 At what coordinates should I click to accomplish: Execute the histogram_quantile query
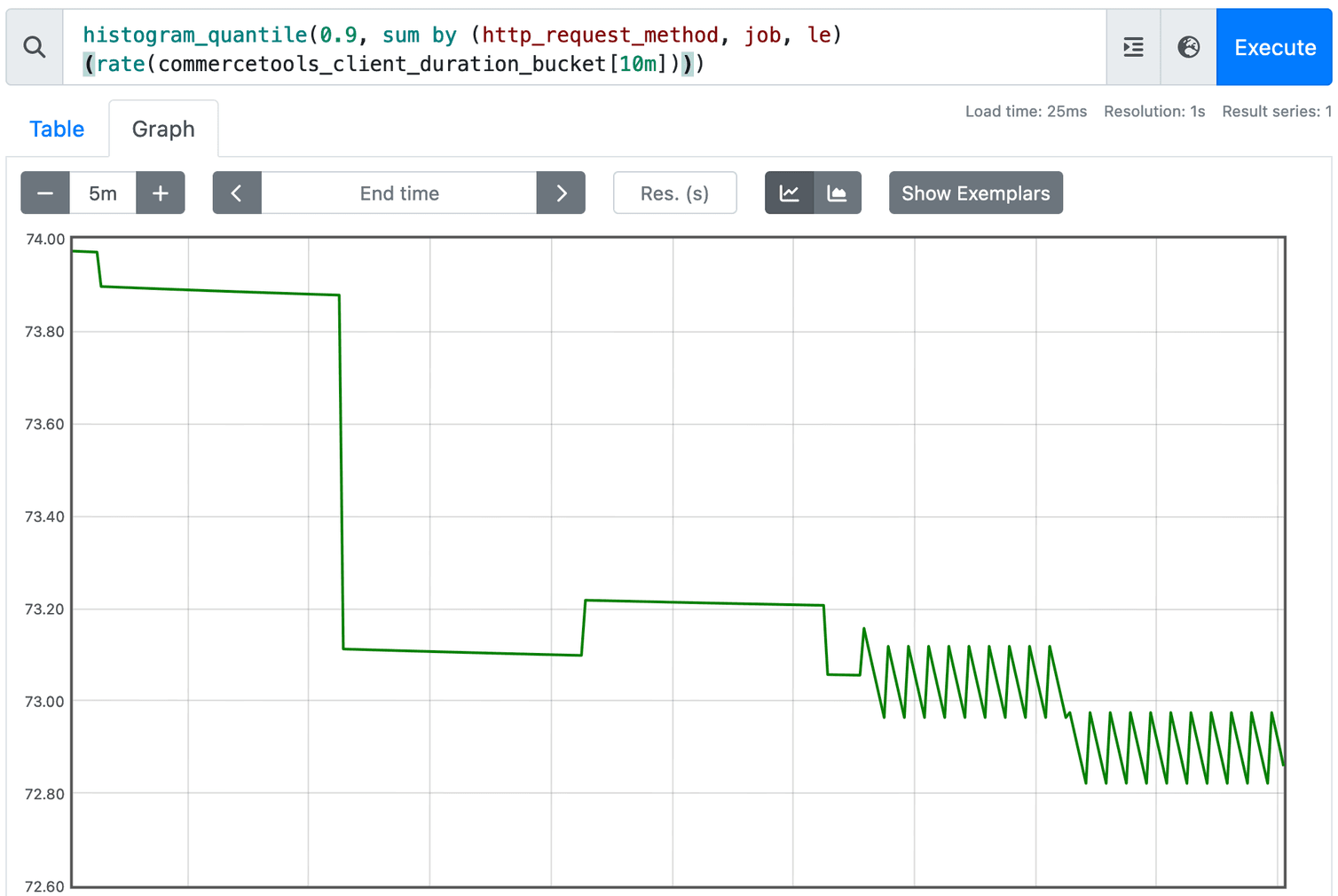coord(1274,47)
